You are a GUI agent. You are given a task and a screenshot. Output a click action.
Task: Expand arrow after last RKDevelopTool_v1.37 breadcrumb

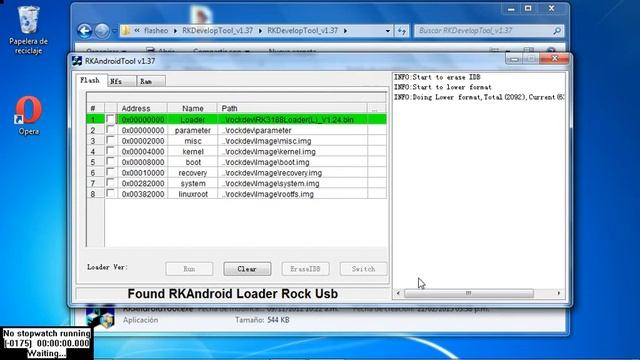pos(346,31)
